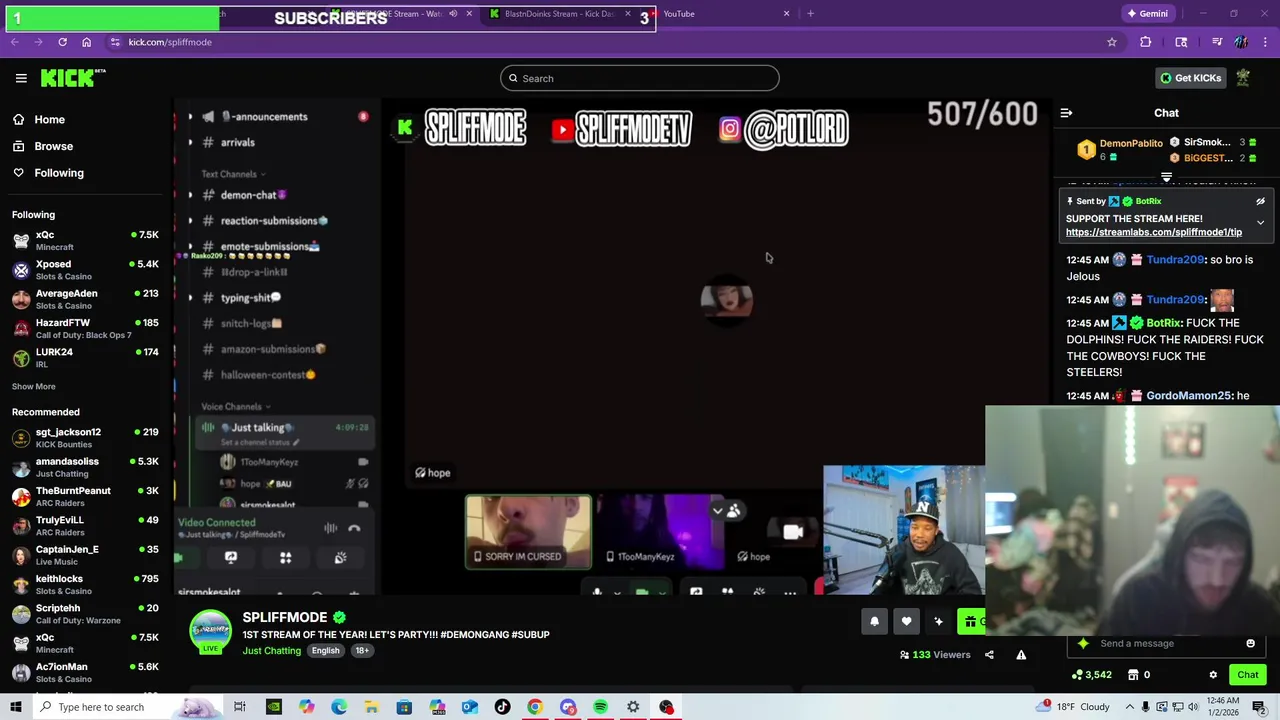Open Ac7ionMan recommended channel
The image size is (1280, 720).
point(85,672)
